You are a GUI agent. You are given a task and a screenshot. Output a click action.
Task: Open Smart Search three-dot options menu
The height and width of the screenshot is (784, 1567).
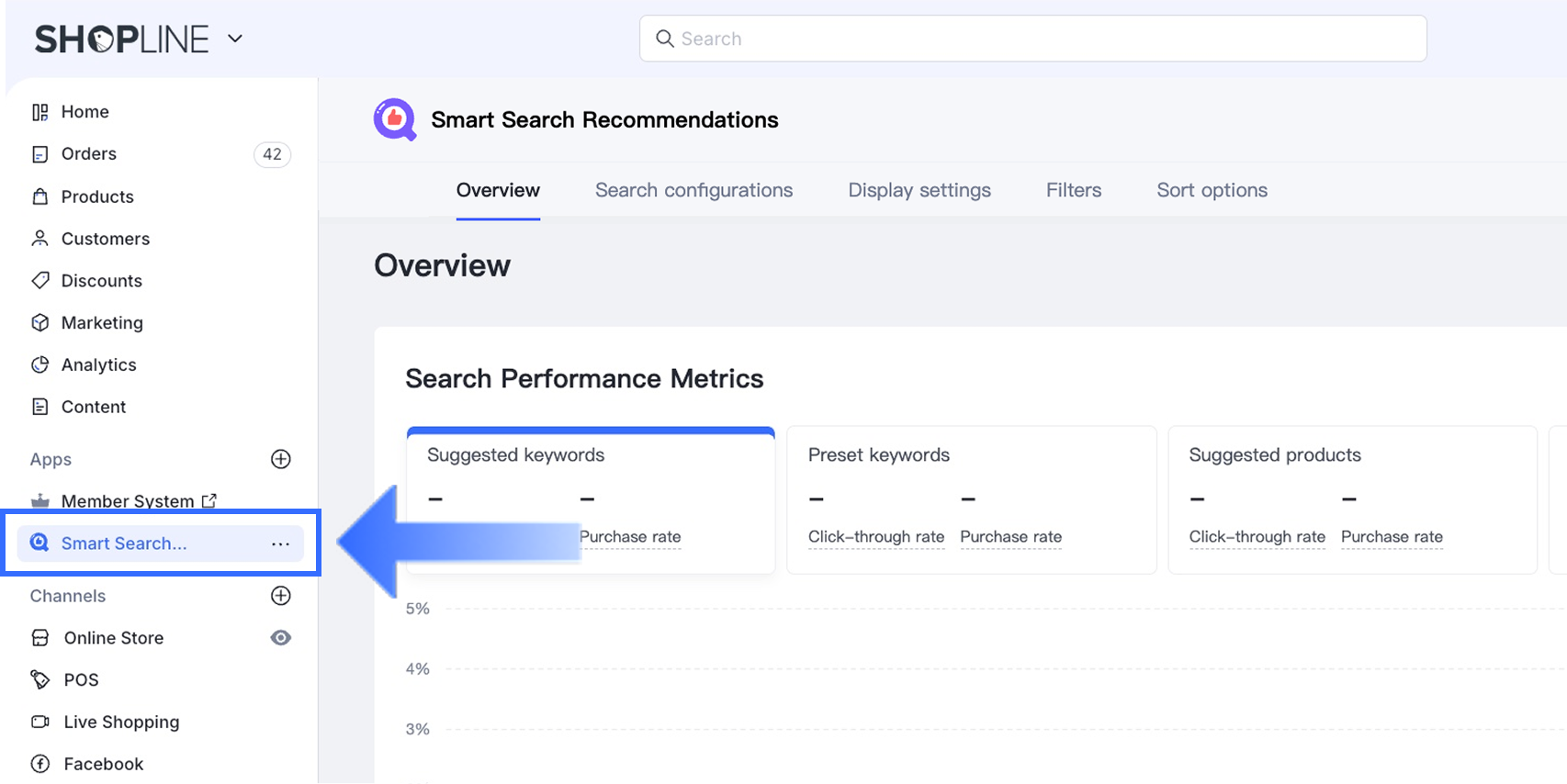click(281, 543)
